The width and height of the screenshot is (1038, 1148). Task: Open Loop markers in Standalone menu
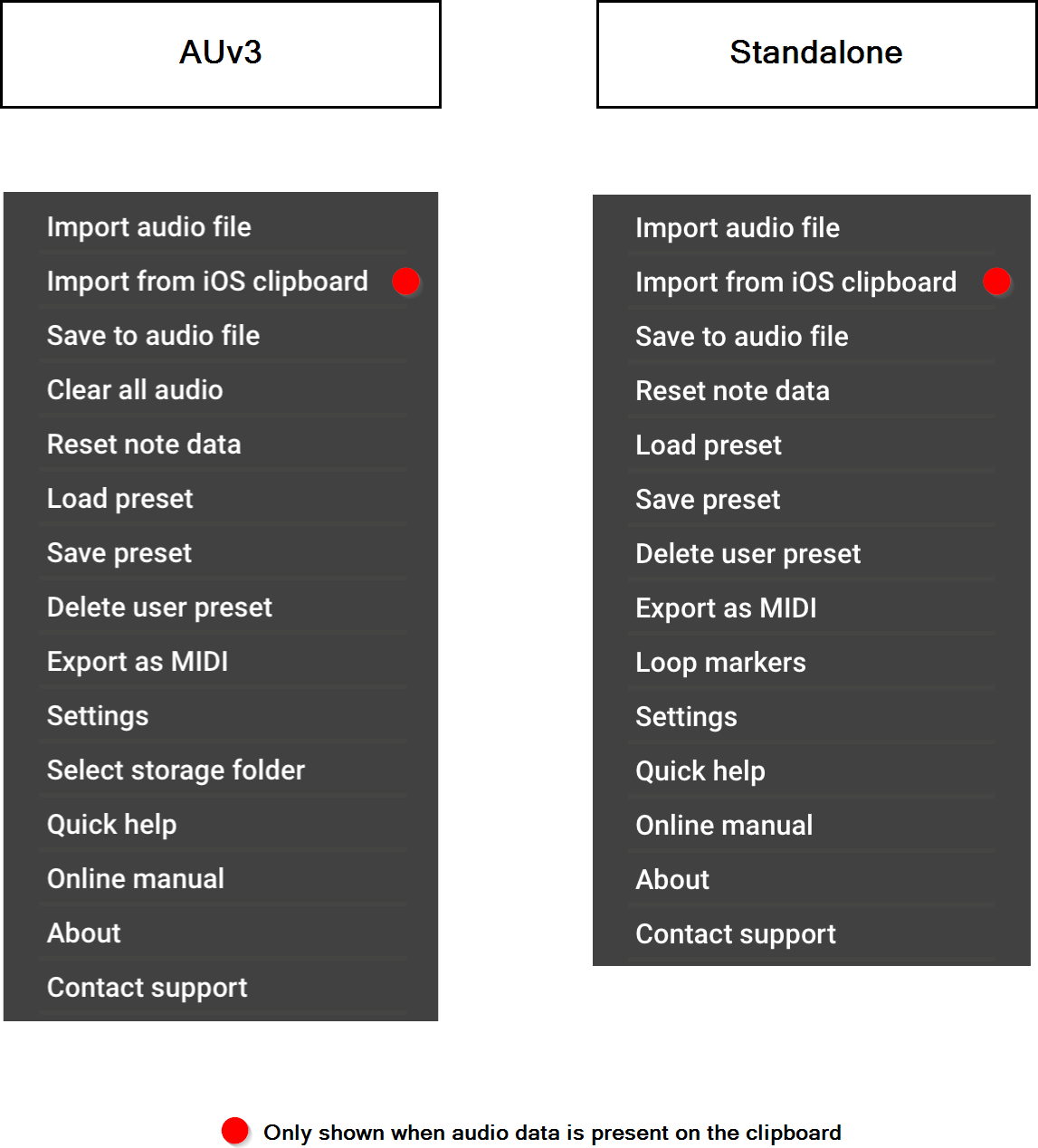[x=720, y=663]
